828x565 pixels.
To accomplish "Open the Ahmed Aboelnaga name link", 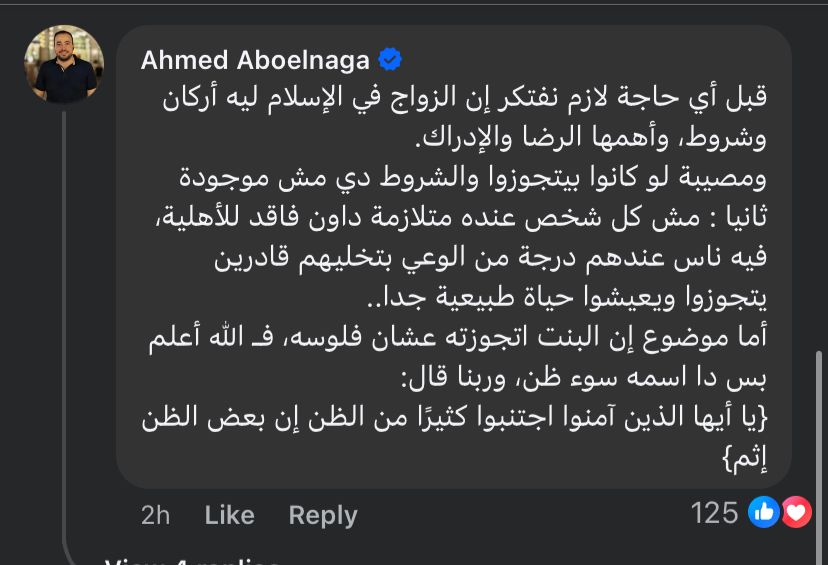I will 255,60.
